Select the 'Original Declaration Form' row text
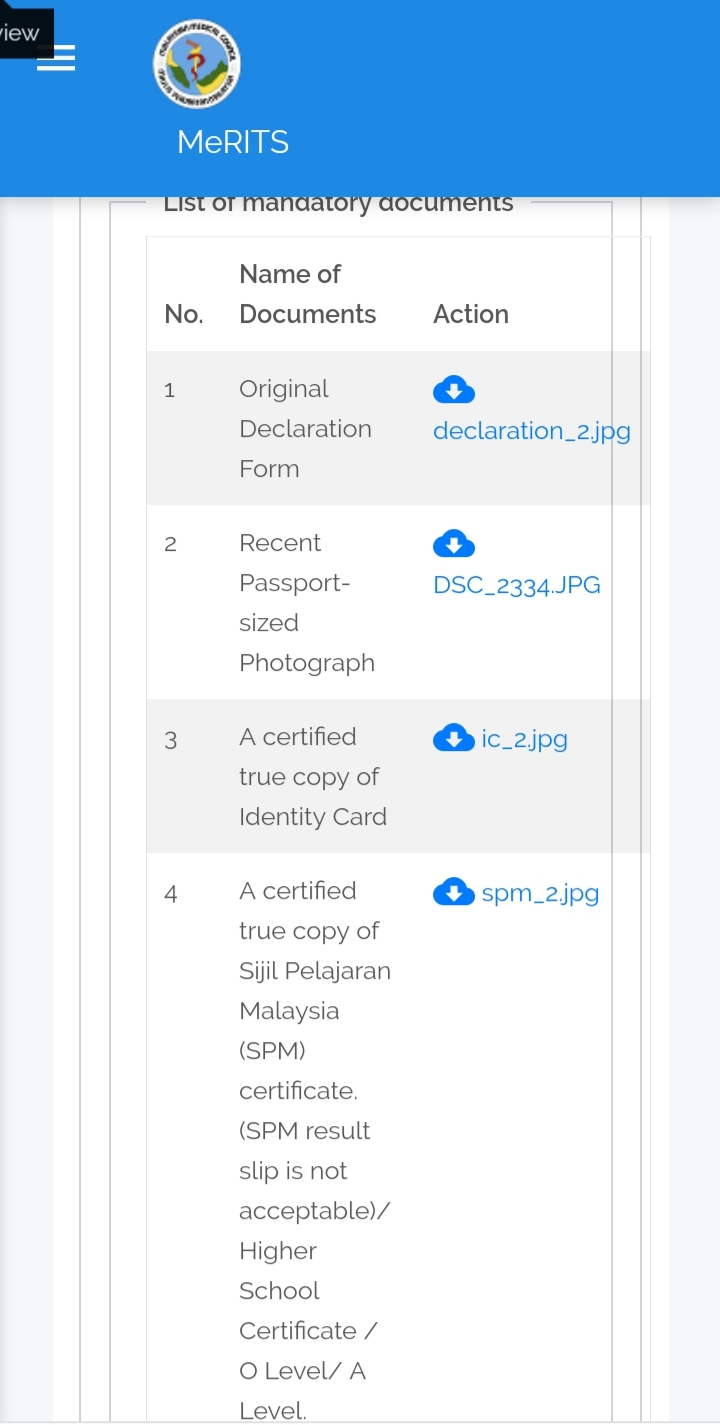 coord(305,429)
